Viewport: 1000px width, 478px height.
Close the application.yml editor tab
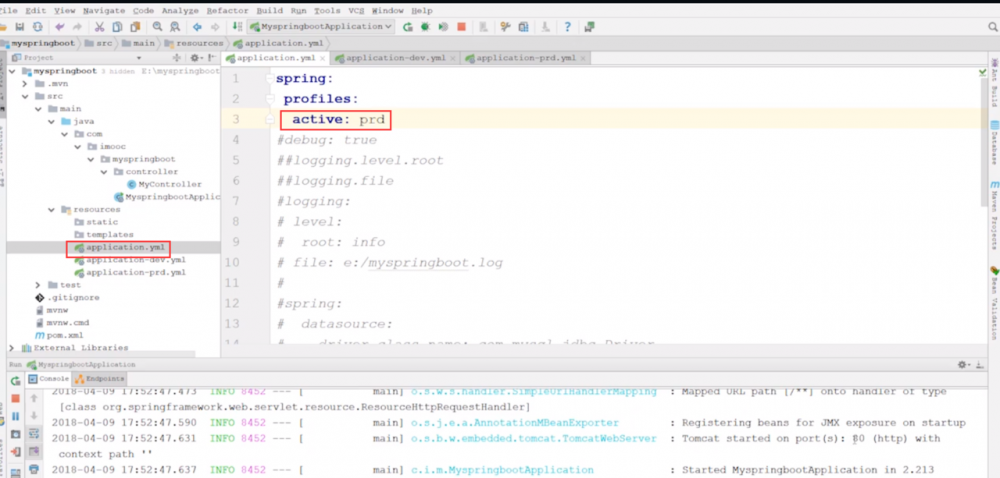[x=323, y=59]
